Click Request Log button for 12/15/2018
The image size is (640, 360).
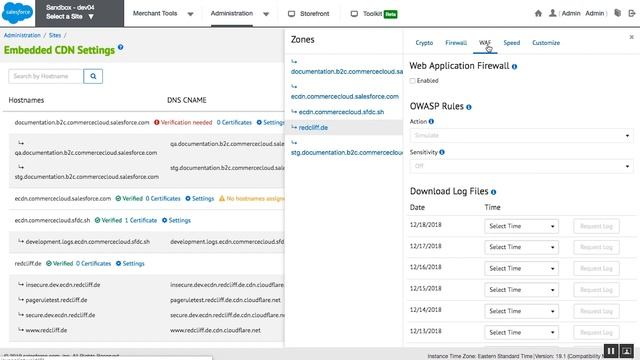tap(596, 290)
